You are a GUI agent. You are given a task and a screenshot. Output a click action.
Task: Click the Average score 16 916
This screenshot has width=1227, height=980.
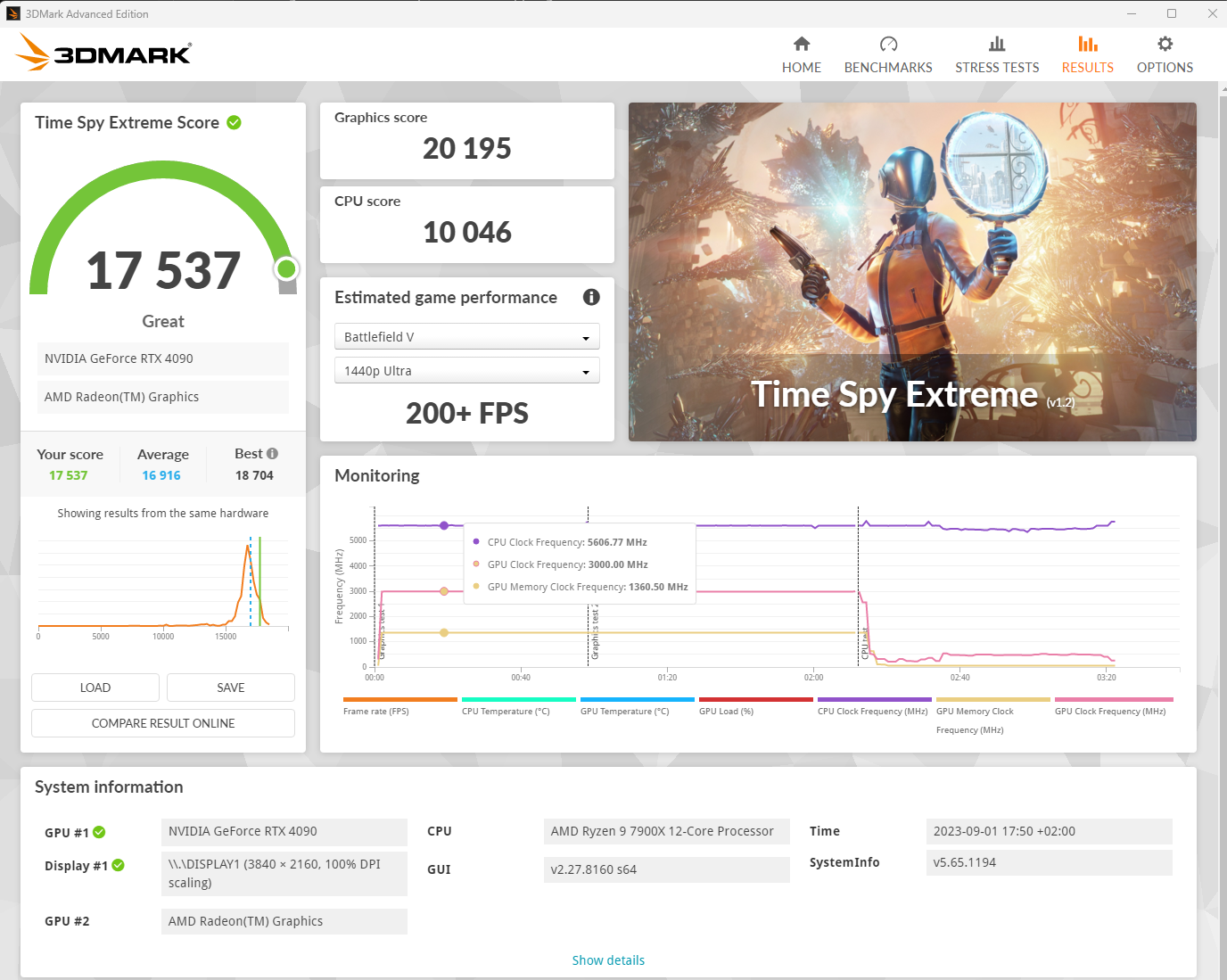(x=161, y=475)
